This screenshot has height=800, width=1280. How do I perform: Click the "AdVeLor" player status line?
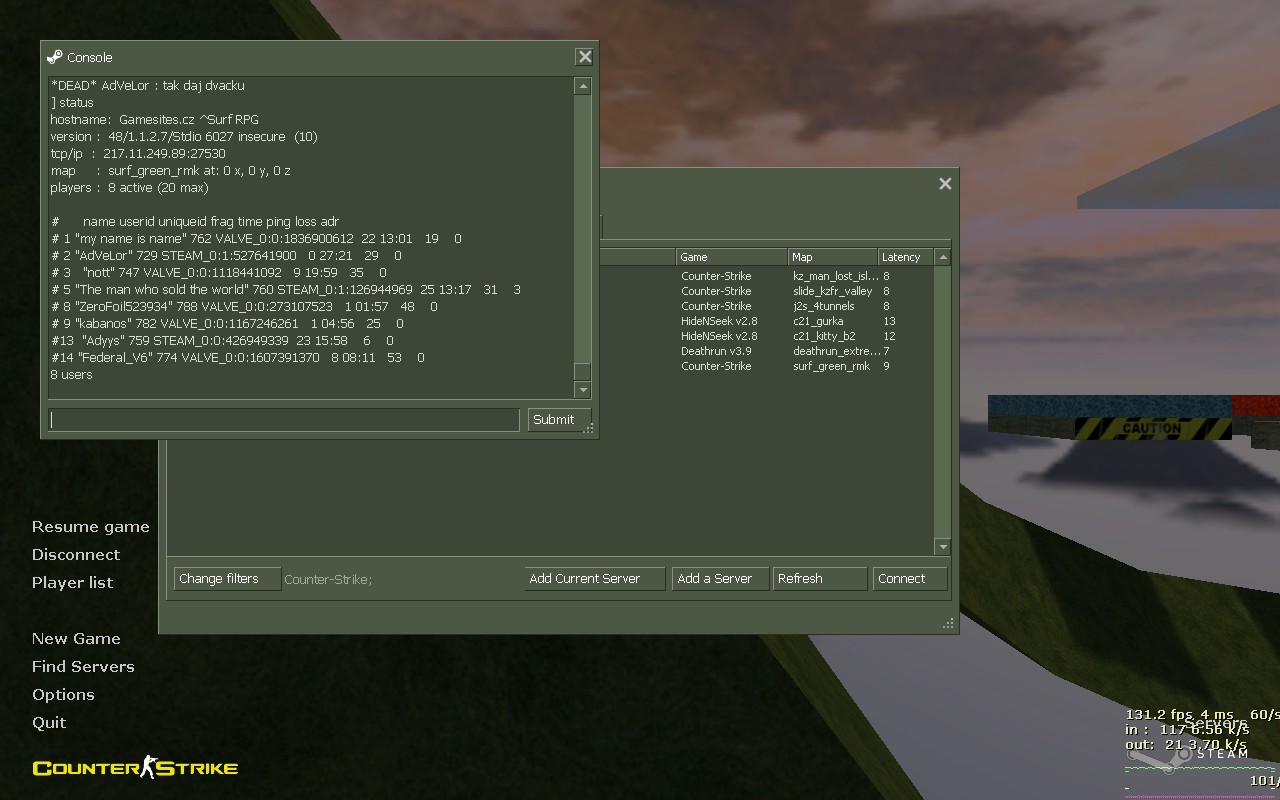227,256
